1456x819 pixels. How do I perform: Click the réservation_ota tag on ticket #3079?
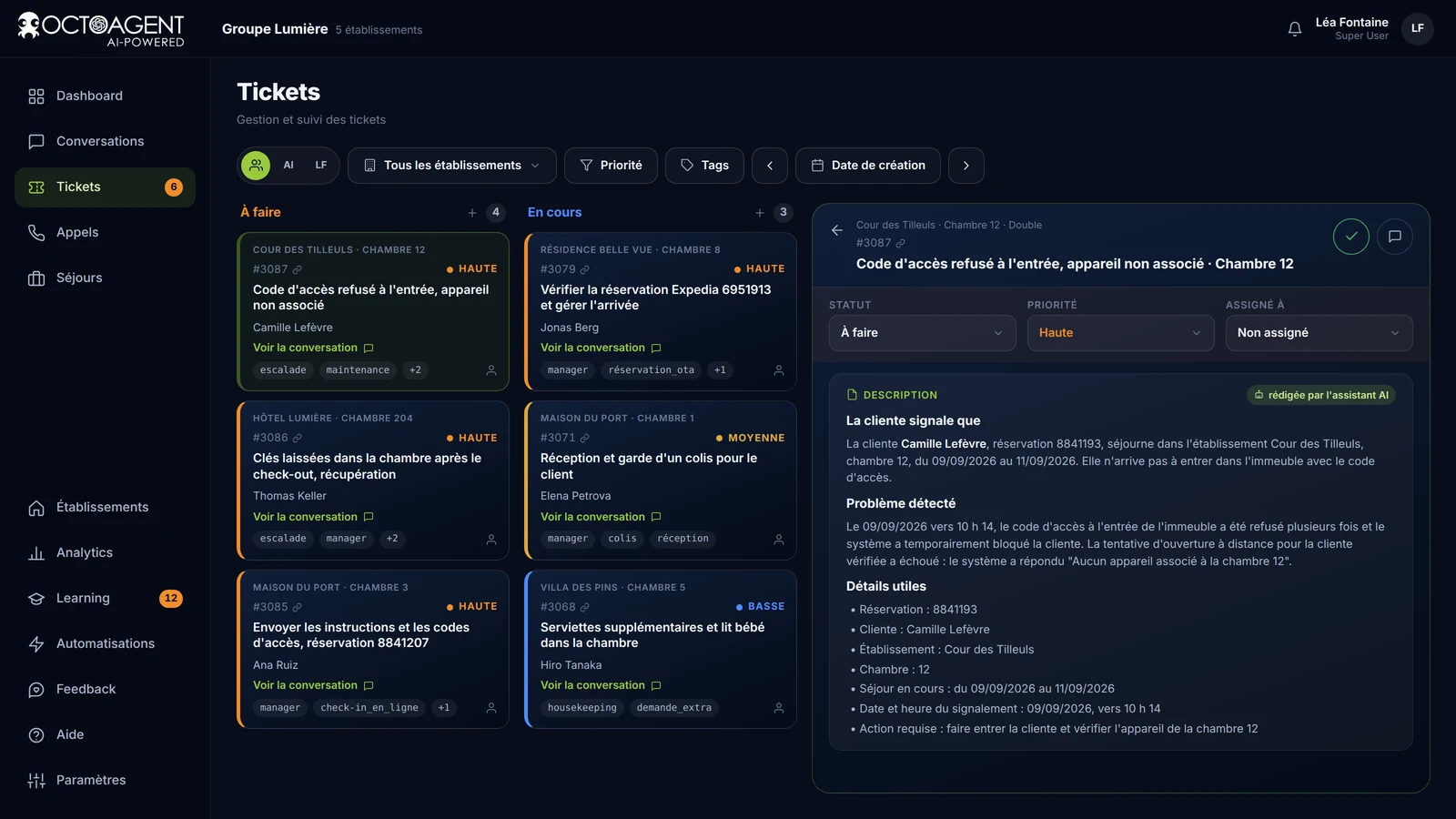point(652,370)
